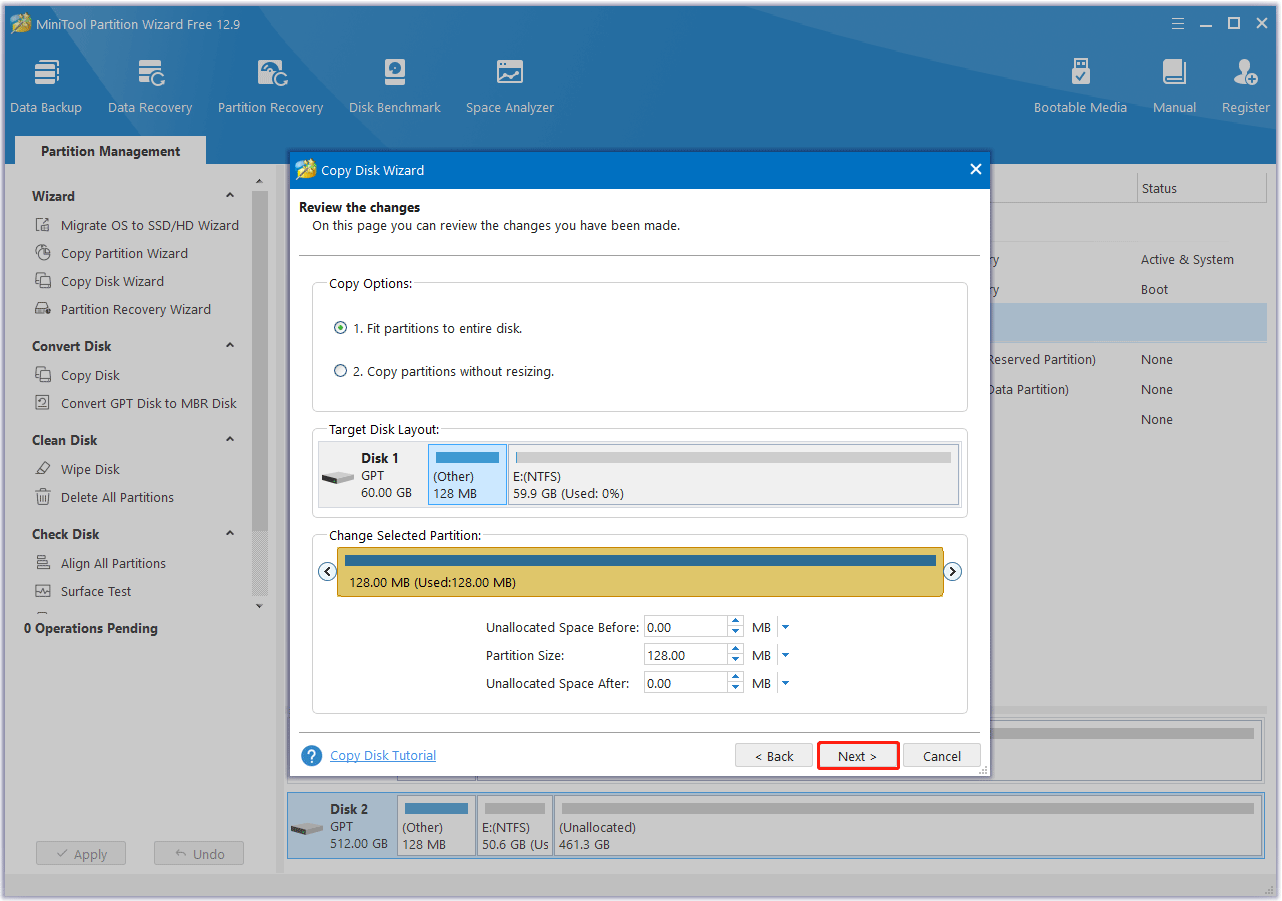Image resolution: width=1282 pixels, height=901 pixels.
Task: Open the Data Backup tool
Action: (46, 84)
